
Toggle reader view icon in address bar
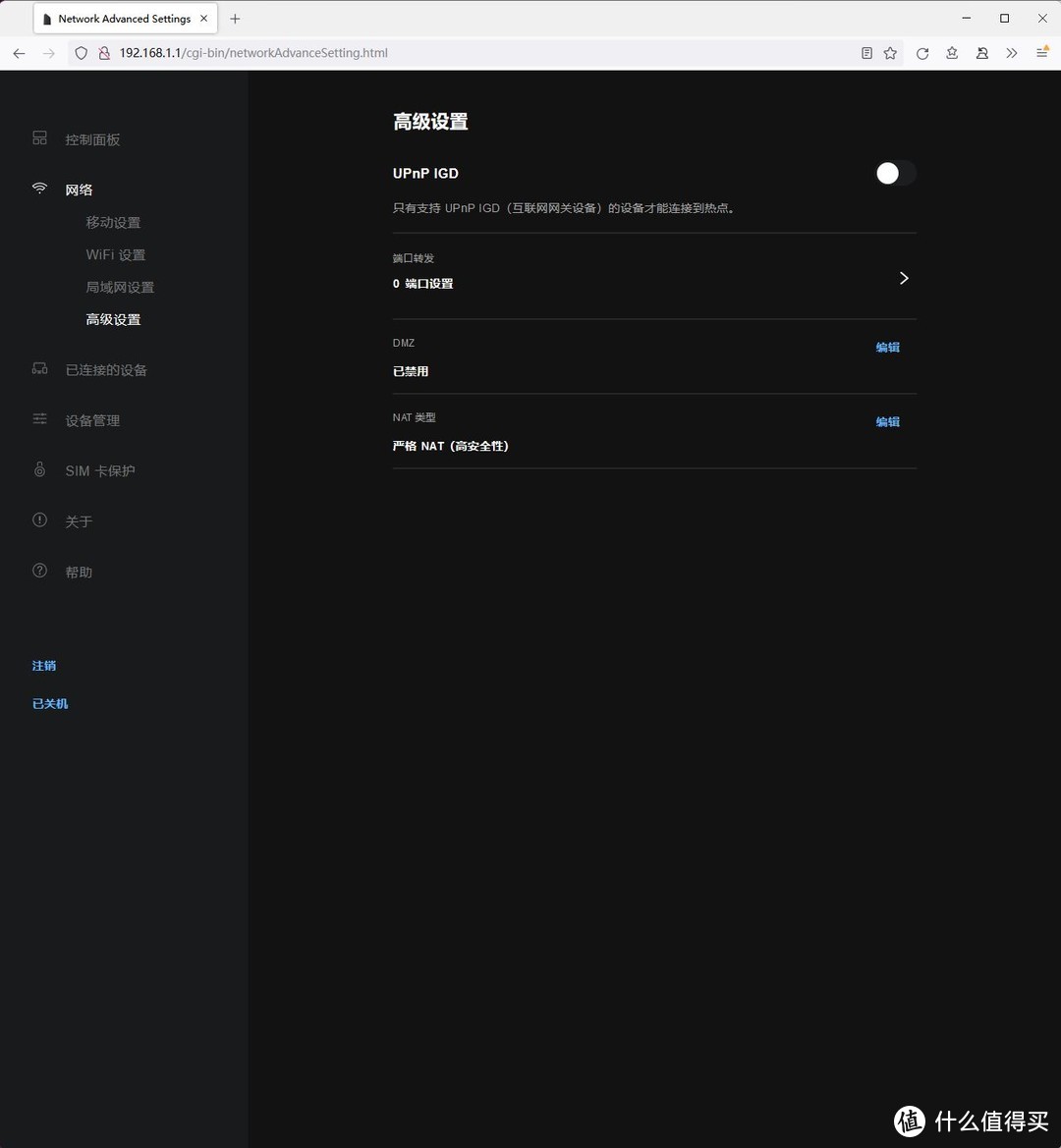866,53
